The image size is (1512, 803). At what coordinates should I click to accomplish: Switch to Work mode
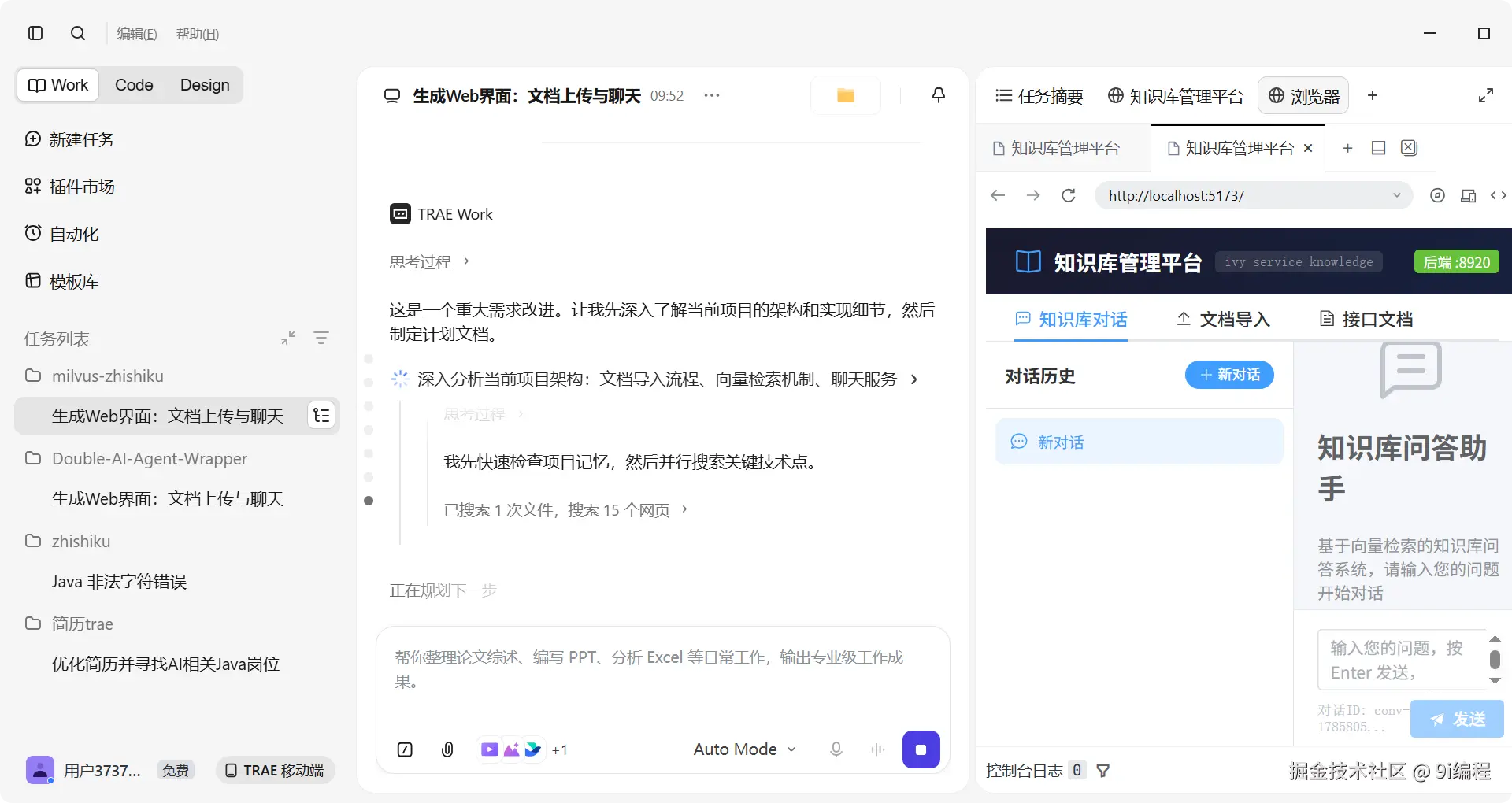pyautogui.click(x=58, y=85)
